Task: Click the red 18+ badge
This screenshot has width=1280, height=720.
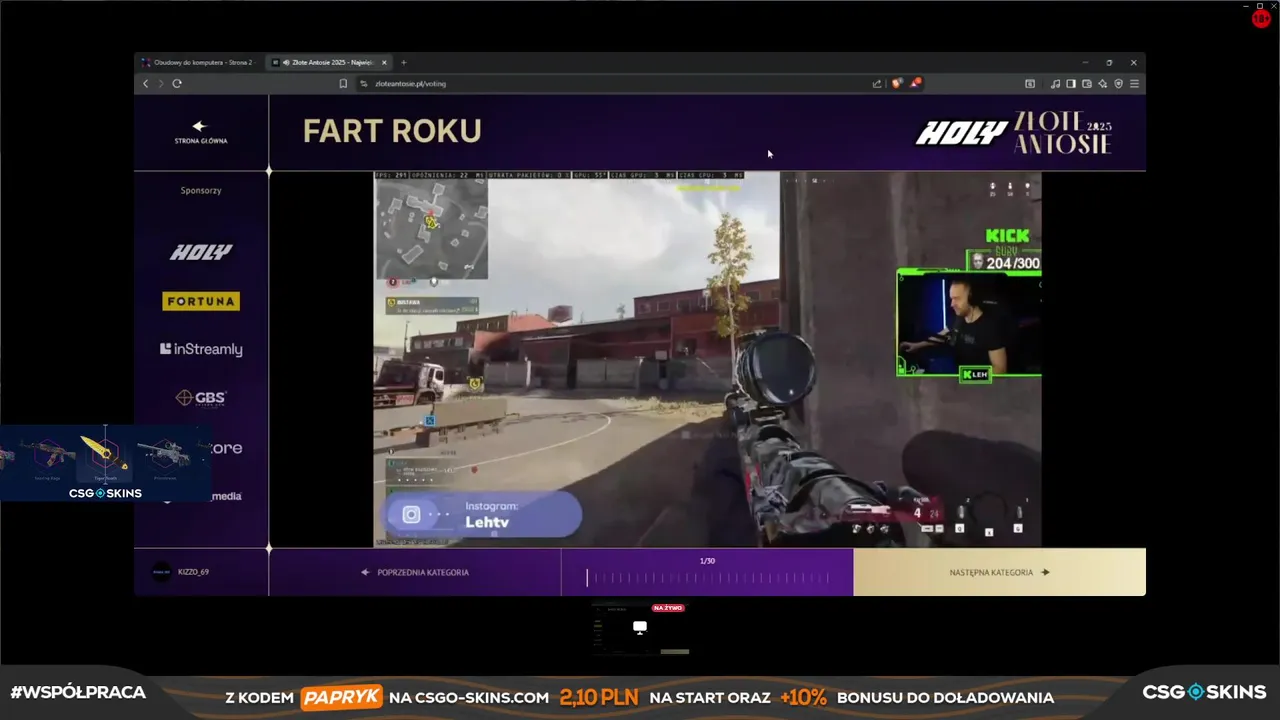Action: (x=1261, y=19)
